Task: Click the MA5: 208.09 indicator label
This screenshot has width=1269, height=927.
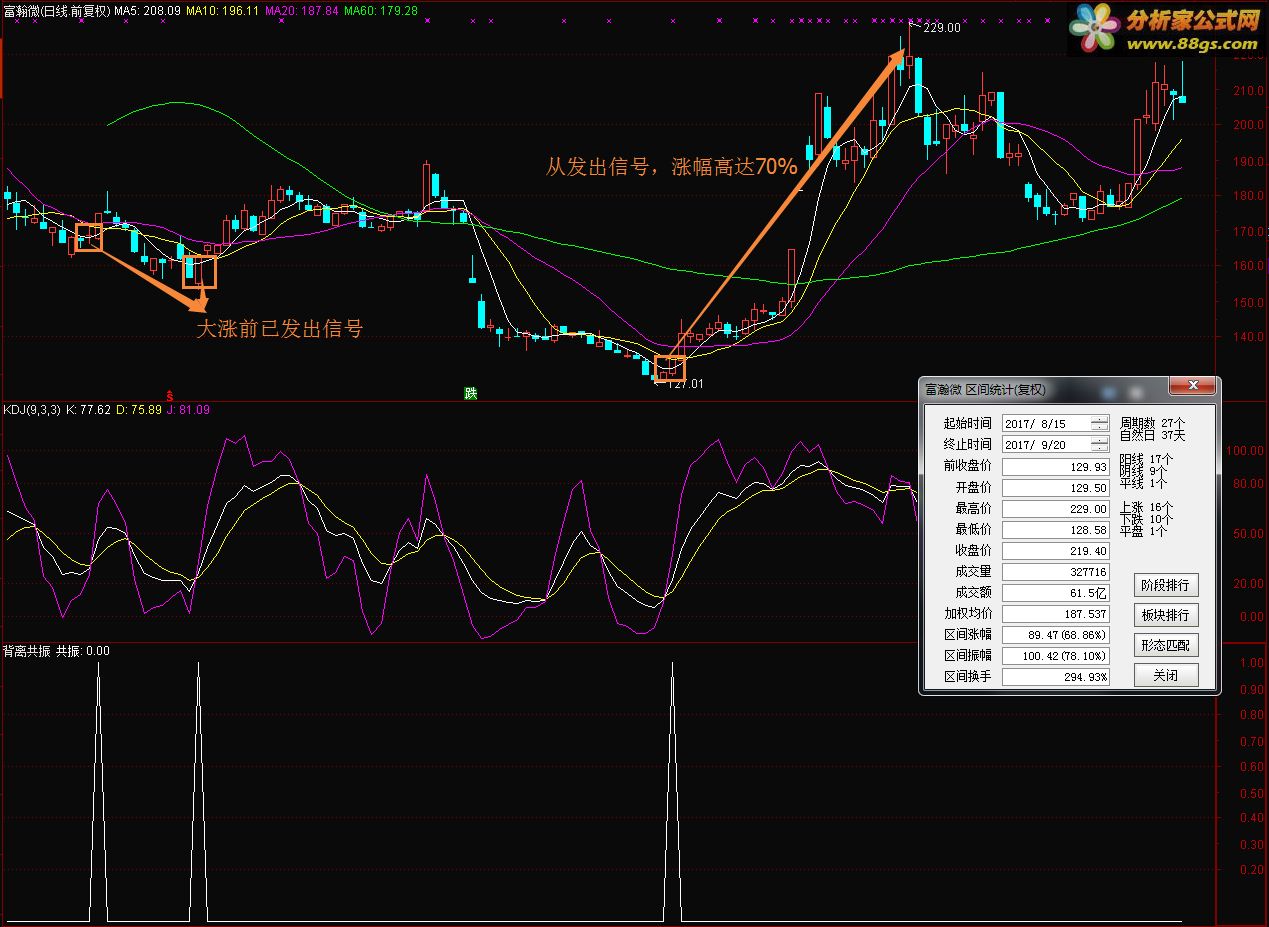Action: point(147,10)
